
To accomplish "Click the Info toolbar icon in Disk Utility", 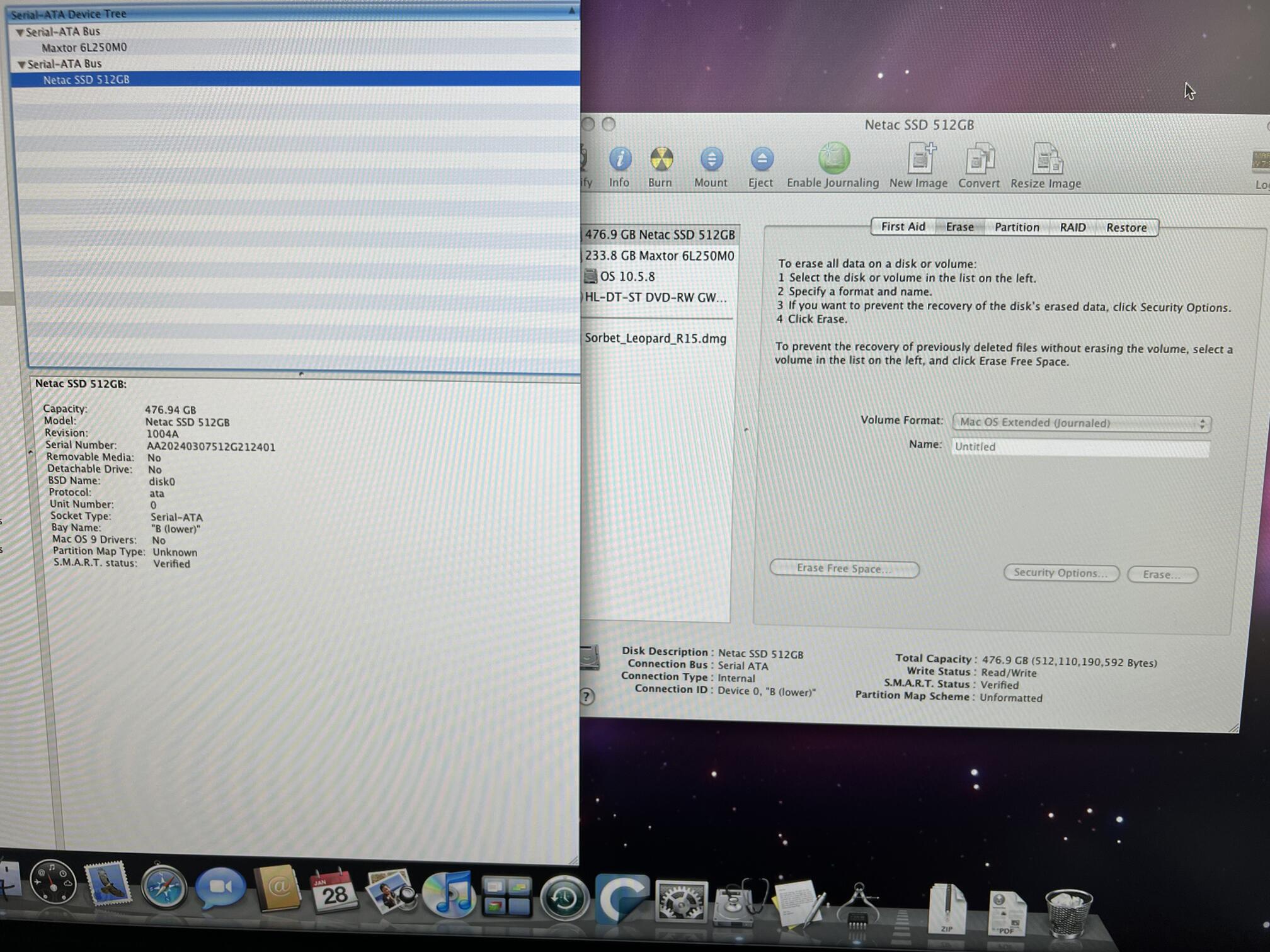I will (620, 159).
